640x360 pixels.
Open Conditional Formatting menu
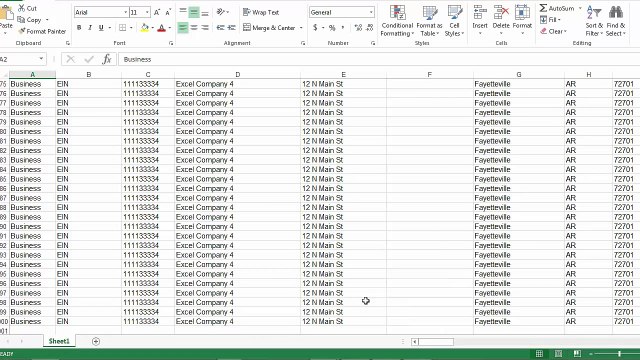[x=397, y=21]
